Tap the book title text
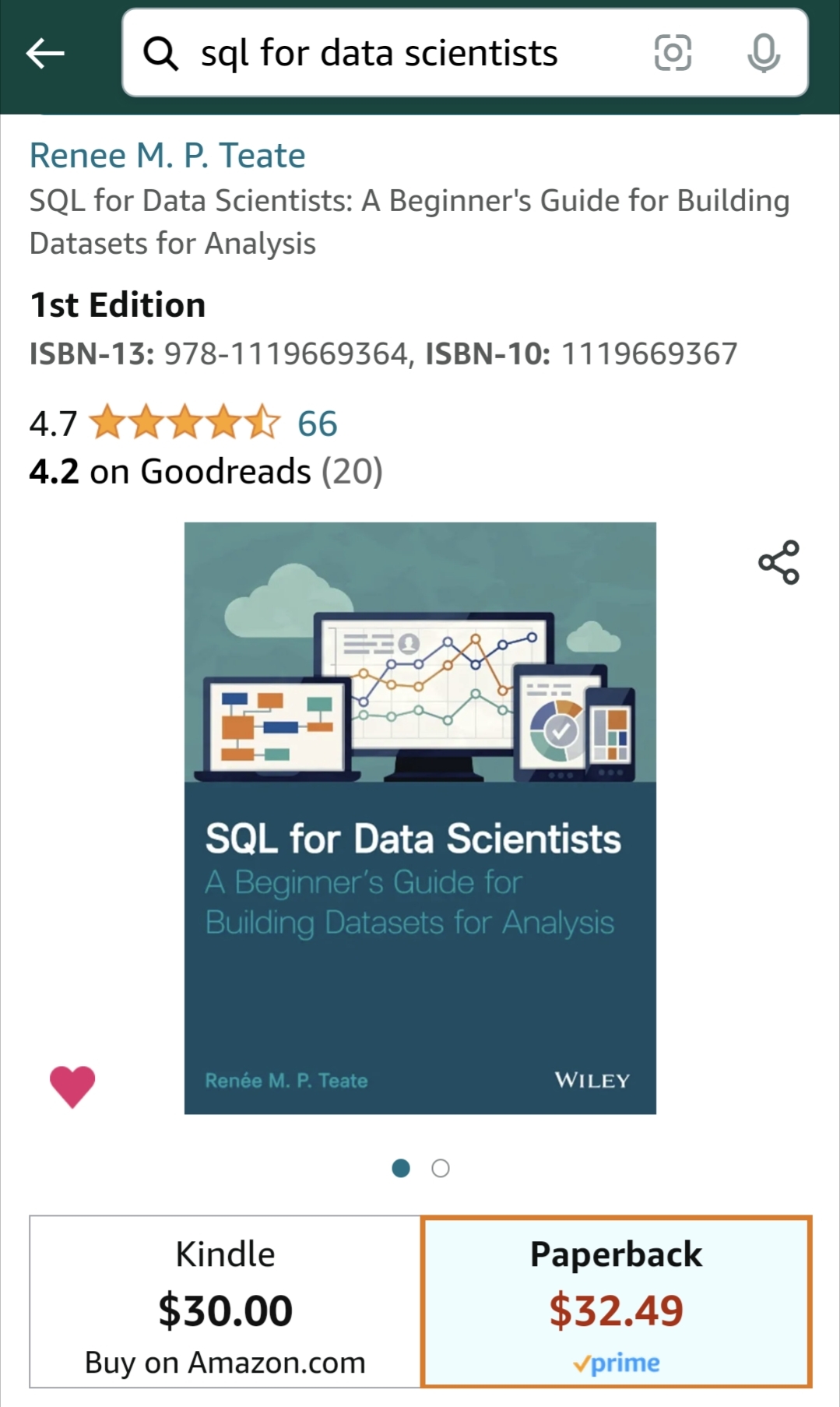Viewport: 840px width, 1407px height. [x=409, y=222]
